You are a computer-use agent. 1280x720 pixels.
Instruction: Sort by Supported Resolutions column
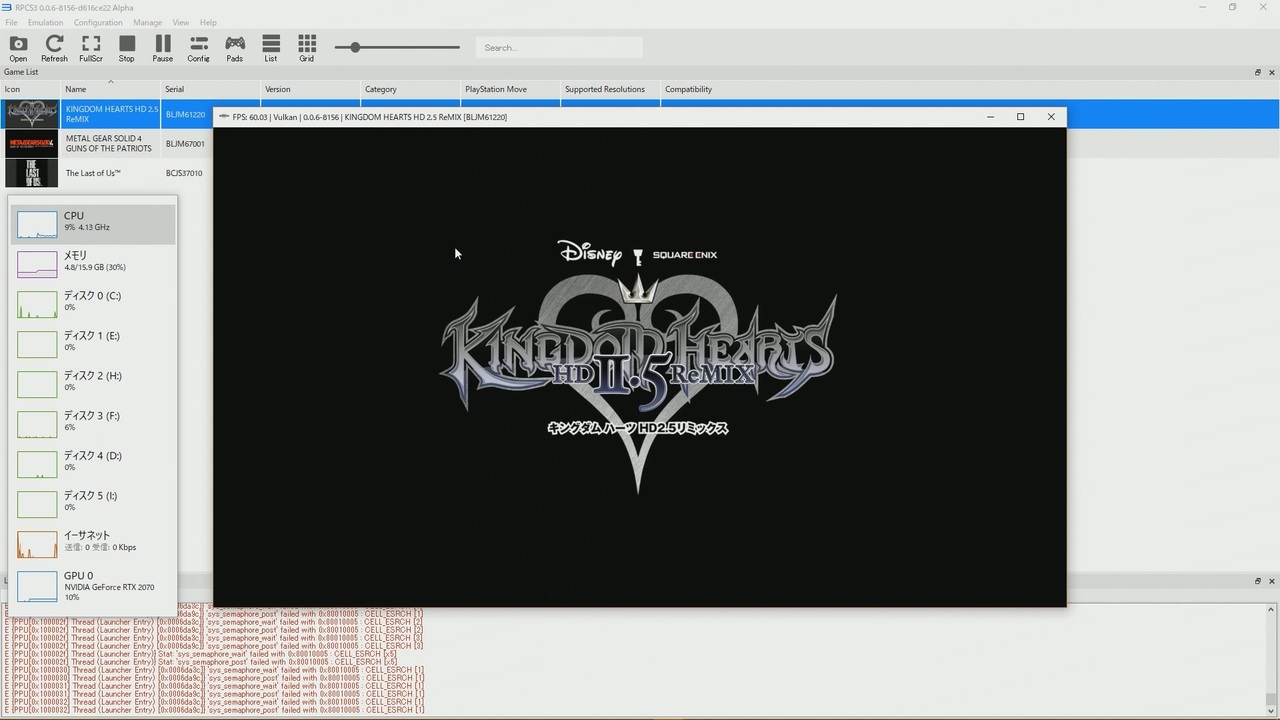pyautogui.click(x=610, y=89)
